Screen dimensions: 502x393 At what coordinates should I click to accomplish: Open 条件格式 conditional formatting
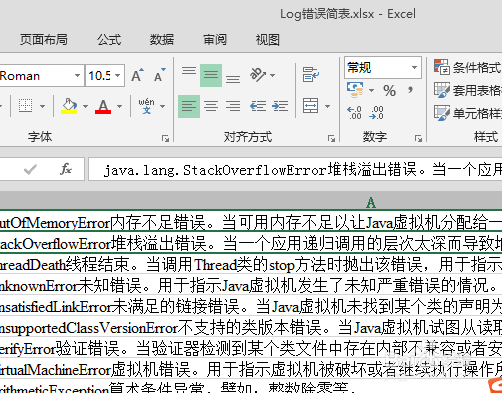468,68
